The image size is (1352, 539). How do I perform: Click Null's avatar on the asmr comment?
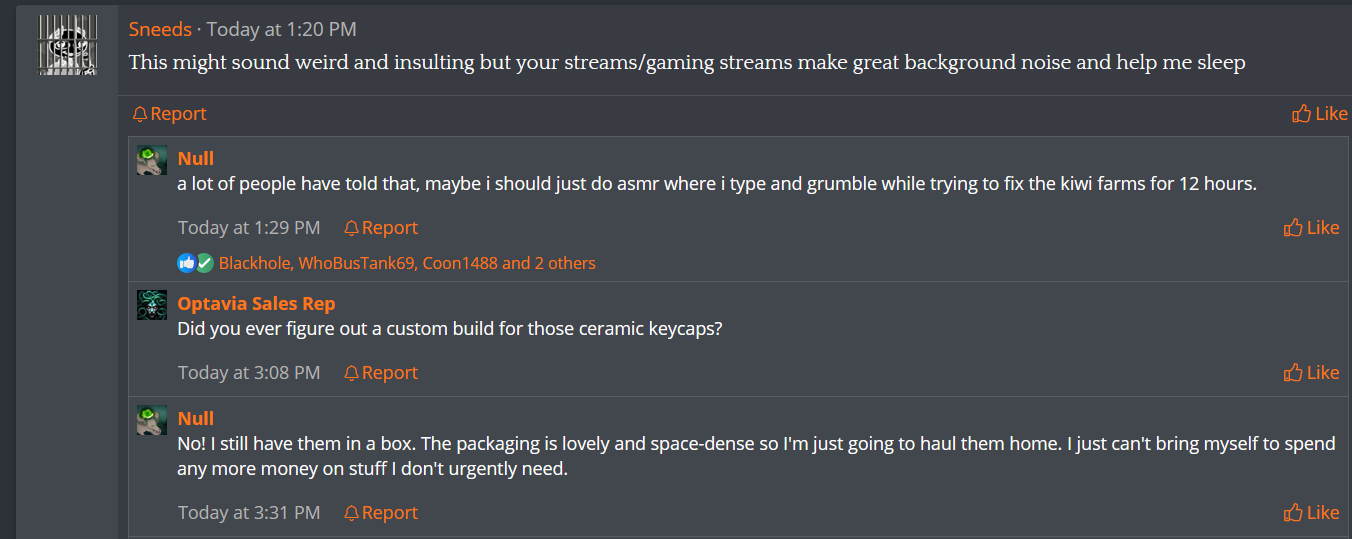pyautogui.click(x=152, y=160)
